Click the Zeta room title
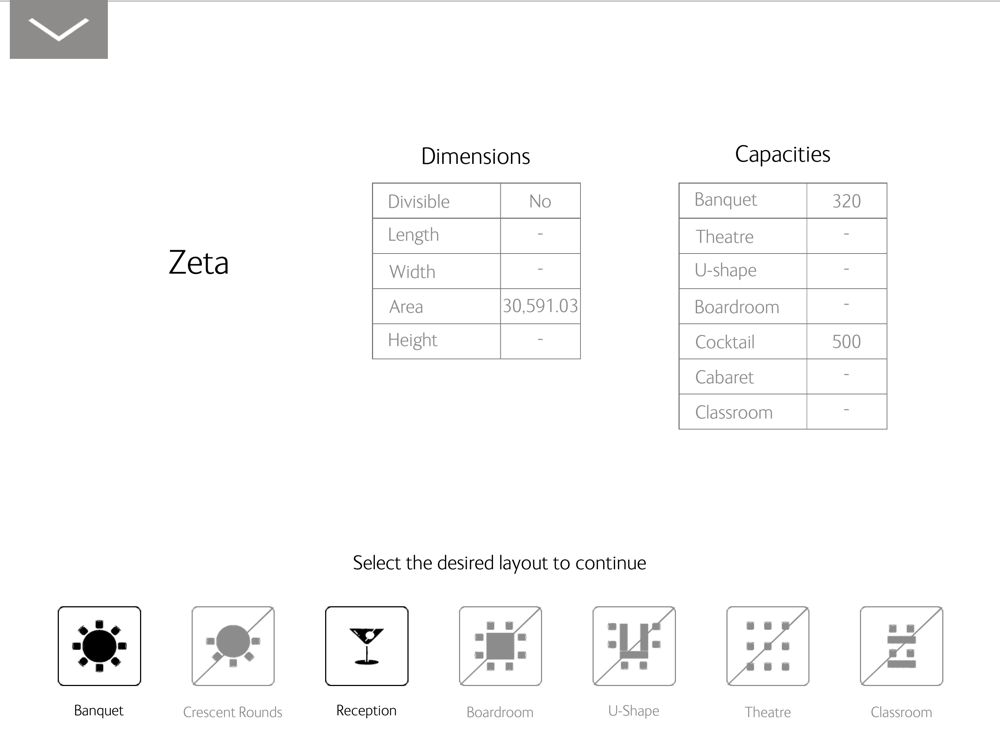The width and height of the screenshot is (1000, 750). 198,263
